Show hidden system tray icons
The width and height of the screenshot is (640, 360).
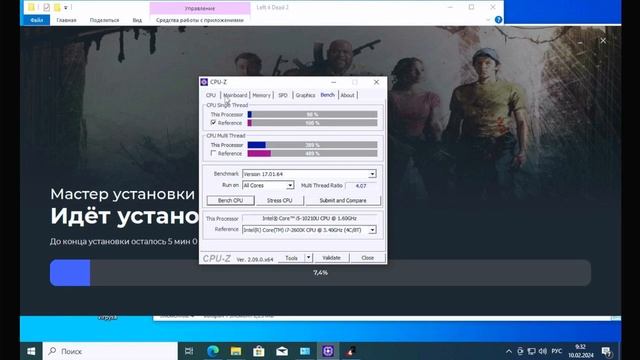click(509, 351)
